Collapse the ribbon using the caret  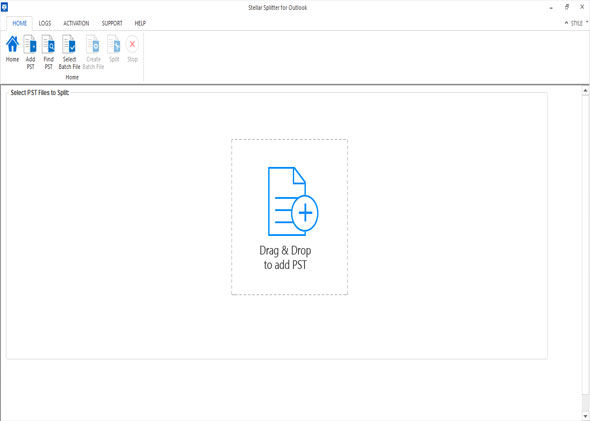coord(566,23)
